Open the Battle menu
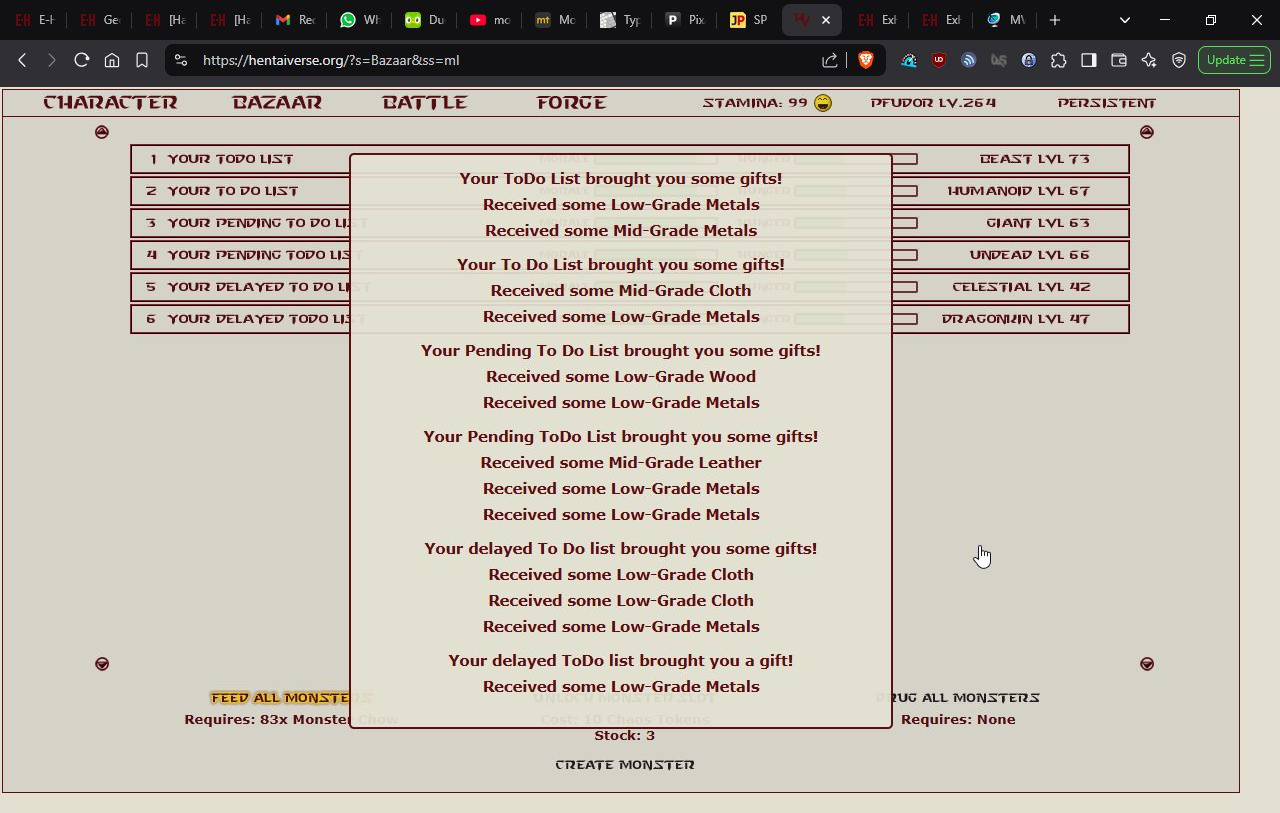 pos(425,103)
